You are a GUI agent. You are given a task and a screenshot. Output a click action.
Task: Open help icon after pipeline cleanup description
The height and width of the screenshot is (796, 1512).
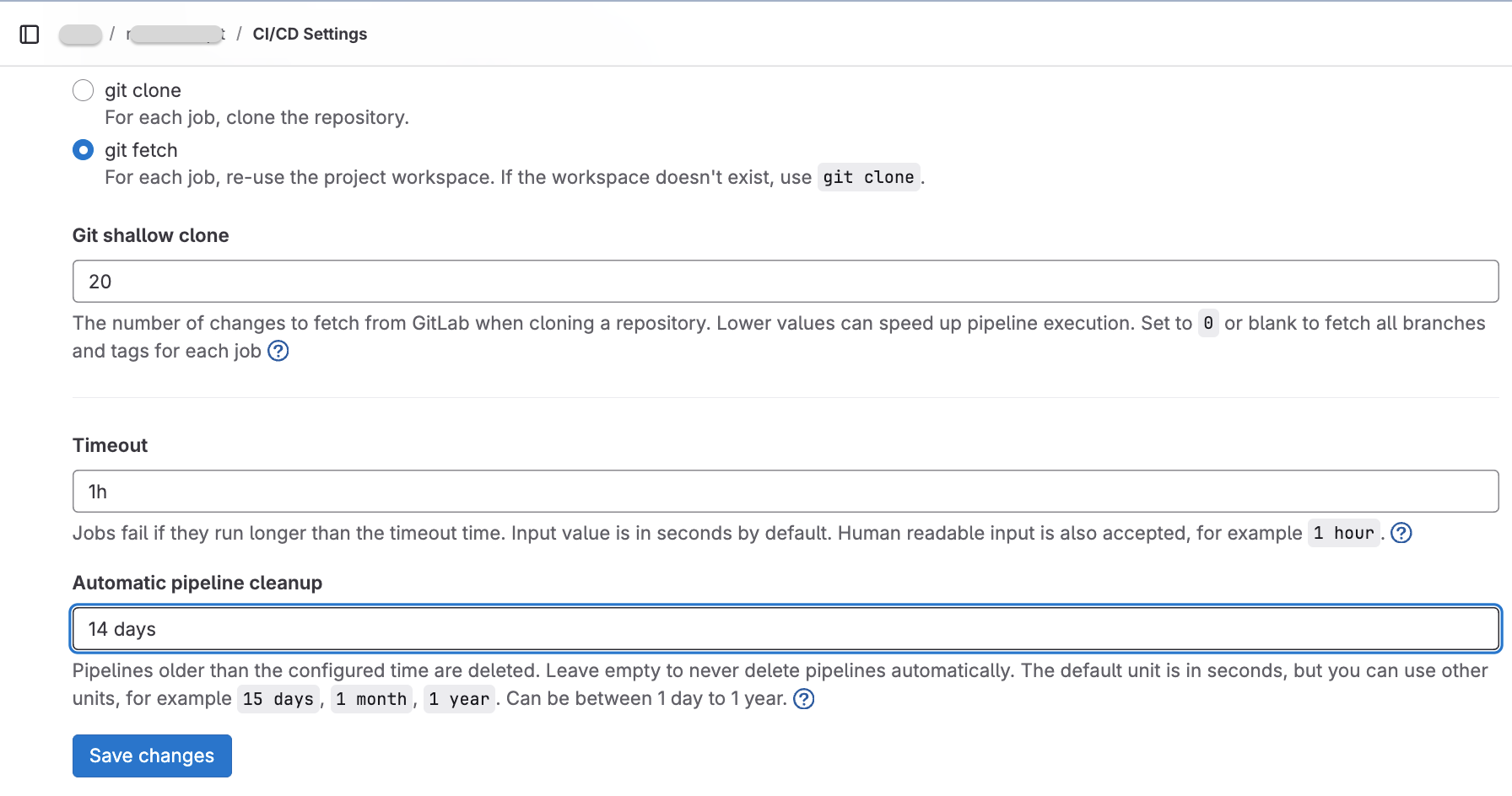804,699
